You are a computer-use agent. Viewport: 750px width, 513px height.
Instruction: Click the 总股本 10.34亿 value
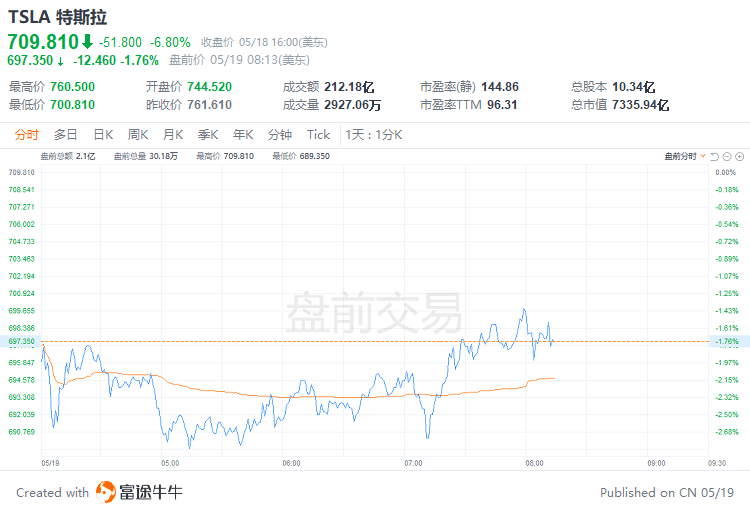[x=634, y=87]
